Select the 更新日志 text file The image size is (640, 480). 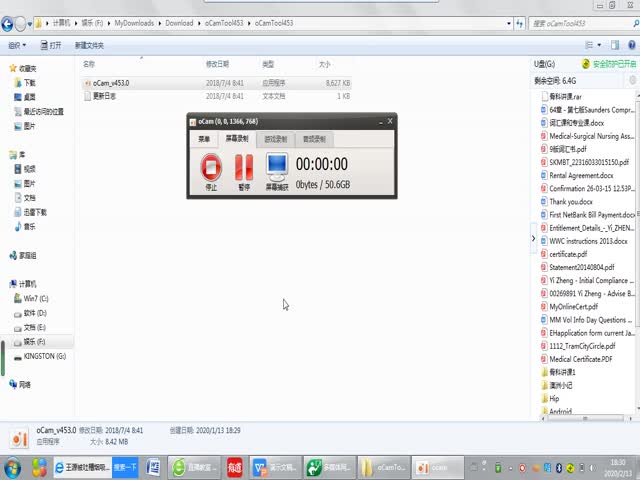[105, 96]
